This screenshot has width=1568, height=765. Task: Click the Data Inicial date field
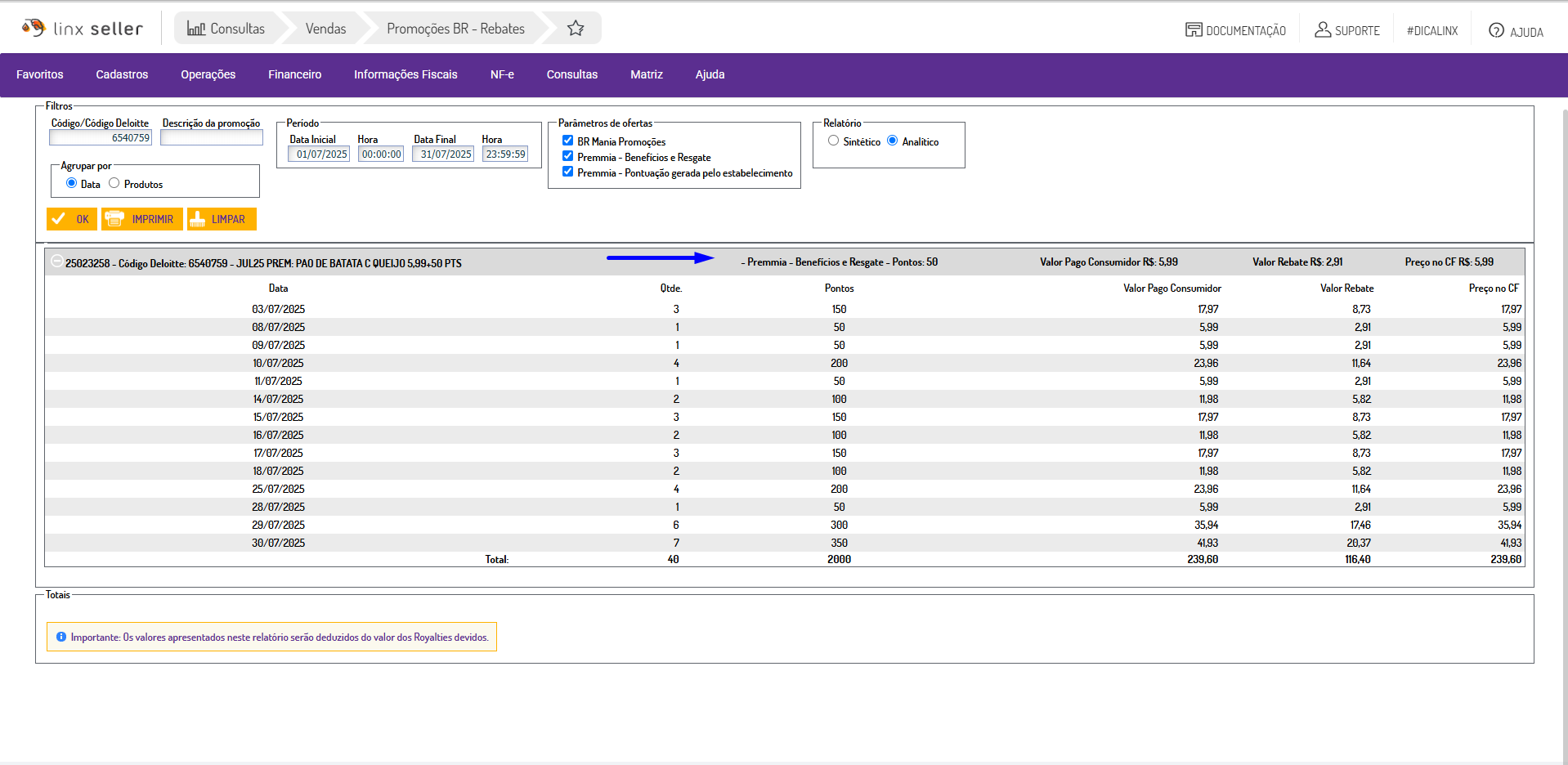click(x=320, y=154)
